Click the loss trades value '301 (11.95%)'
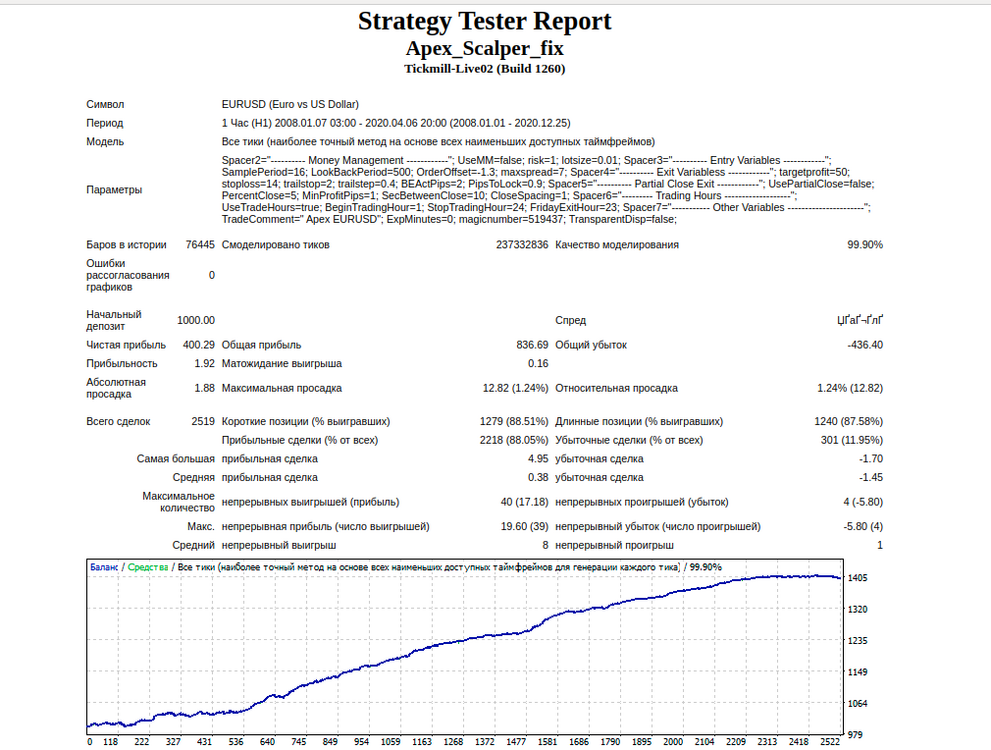 [852, 440]
